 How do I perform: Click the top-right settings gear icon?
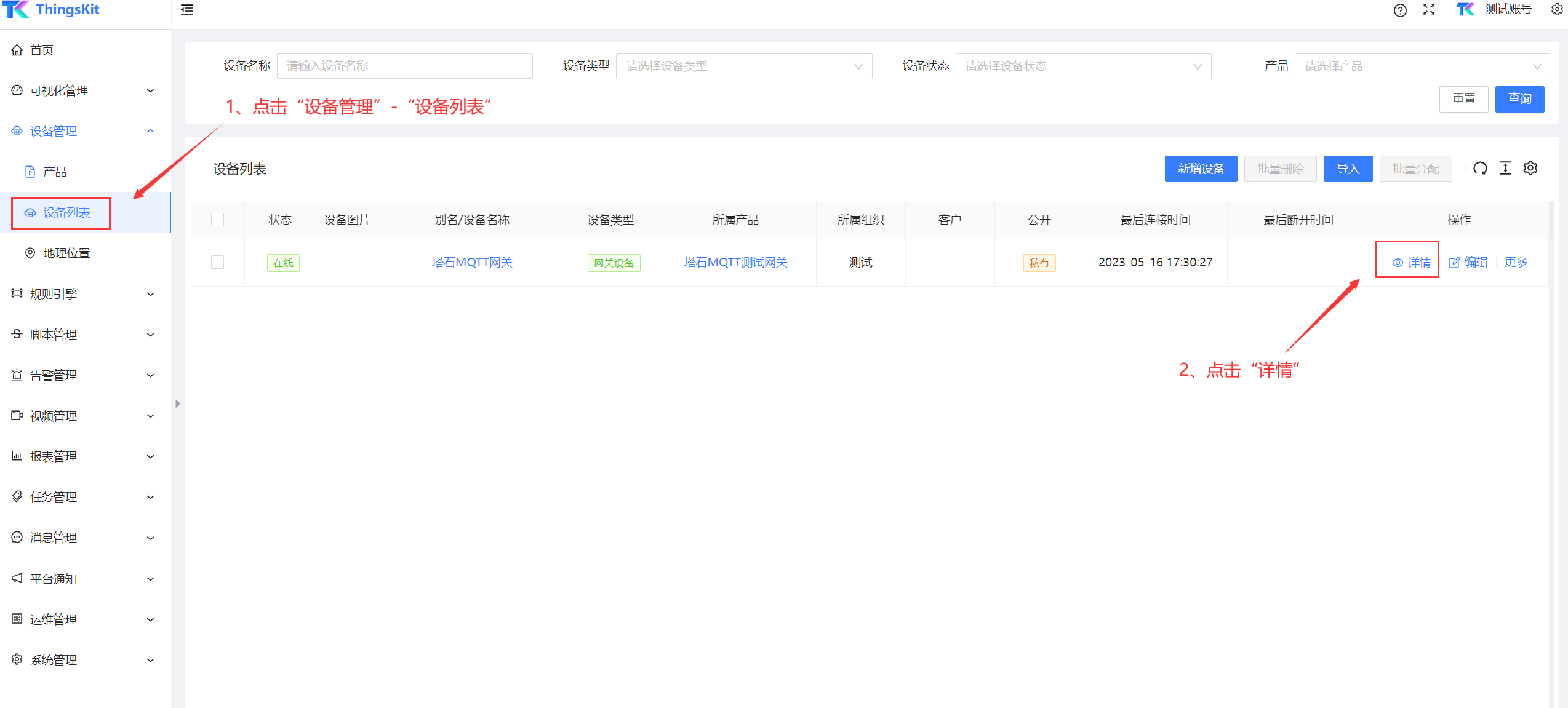tap(1556, 10)
